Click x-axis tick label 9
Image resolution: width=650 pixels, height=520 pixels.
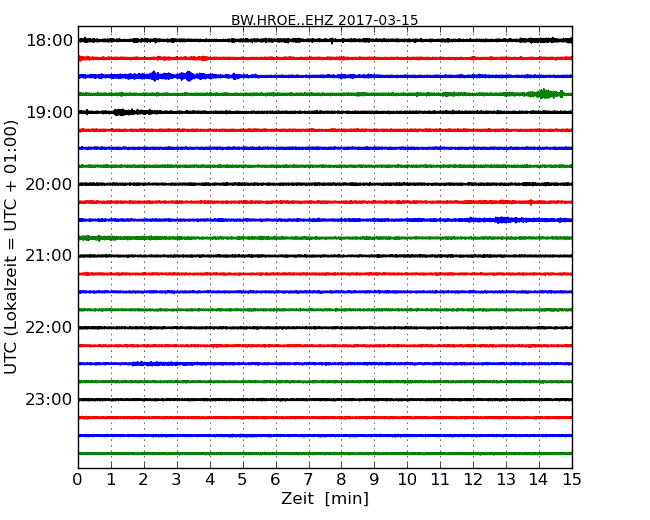(x=374, y=479)
